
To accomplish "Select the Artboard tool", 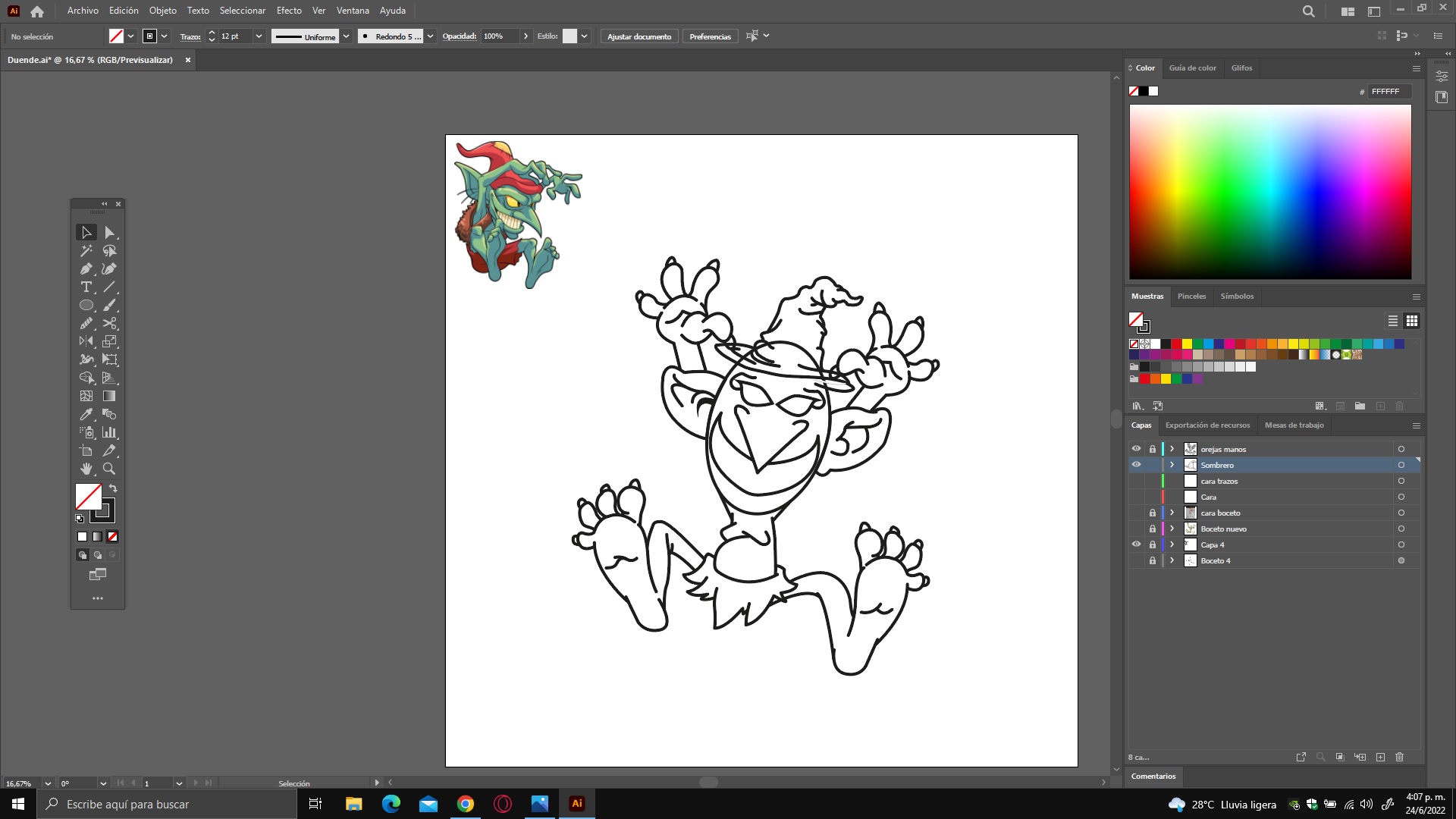I will [x=86, y=451].
